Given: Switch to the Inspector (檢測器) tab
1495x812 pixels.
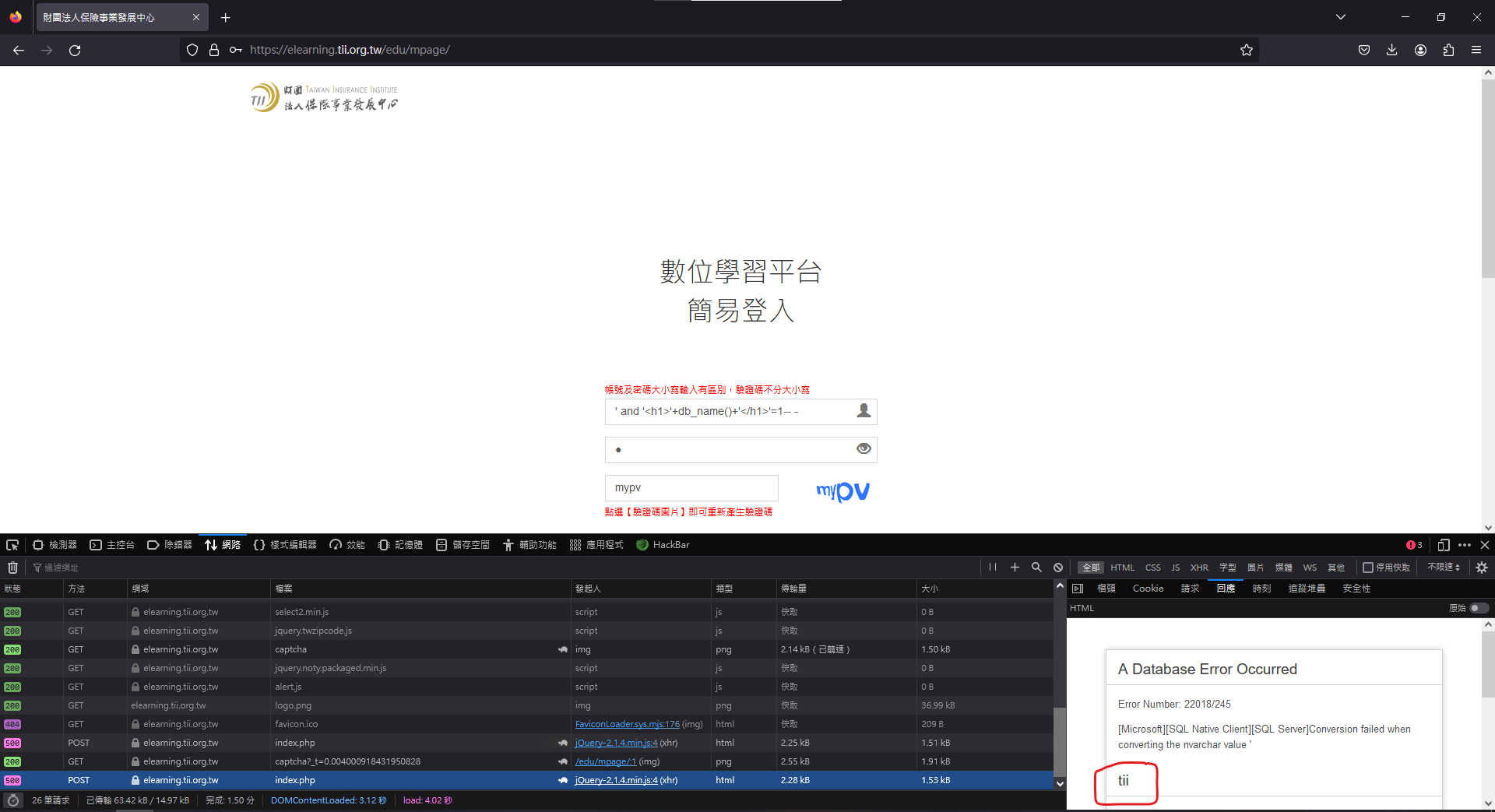Looking at the screenshot, I should (x=55, y=545).
